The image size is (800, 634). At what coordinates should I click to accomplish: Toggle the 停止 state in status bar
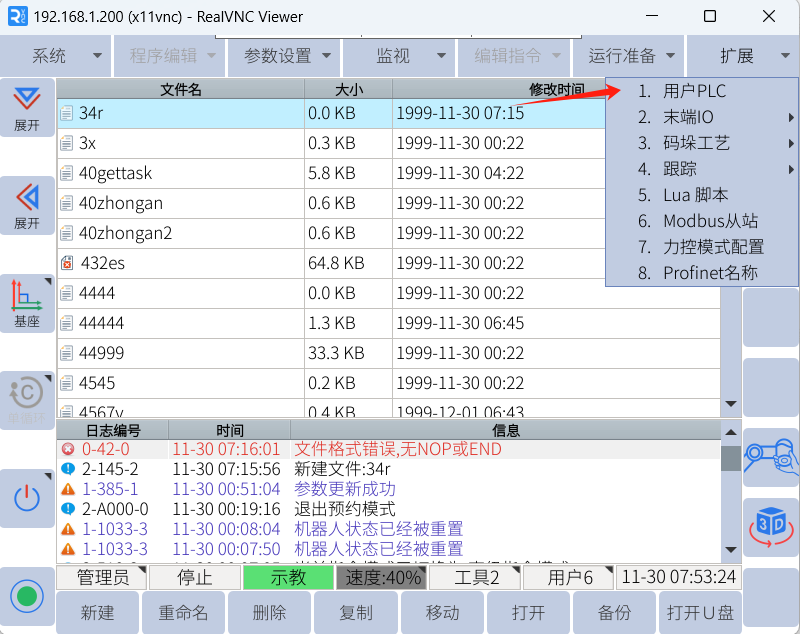pos(194,577)
